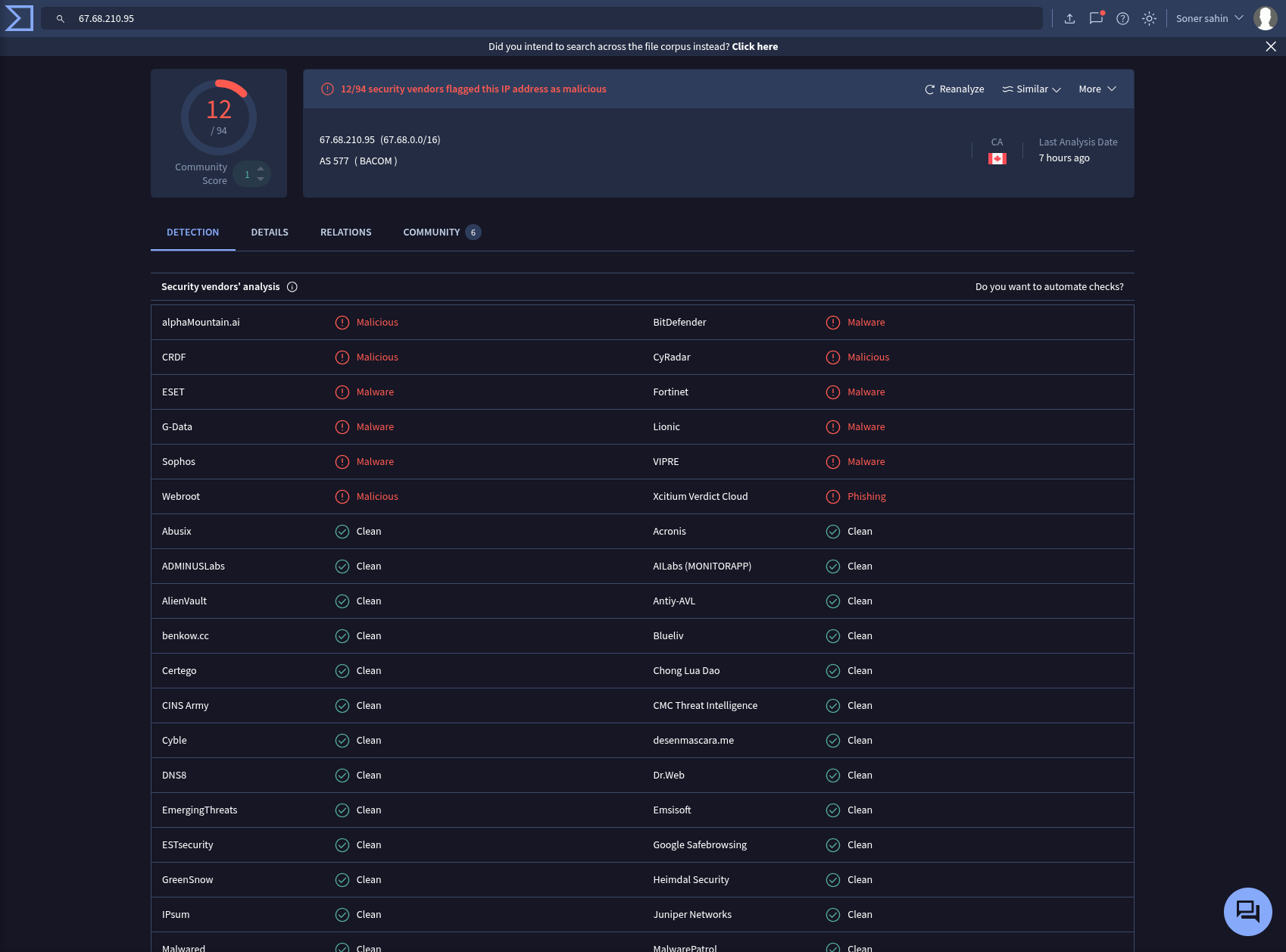The height and width of the screenshot is (952, 1286).
Task: Focus the search field containing 67.68.210.95
Action: coord(542,19)
